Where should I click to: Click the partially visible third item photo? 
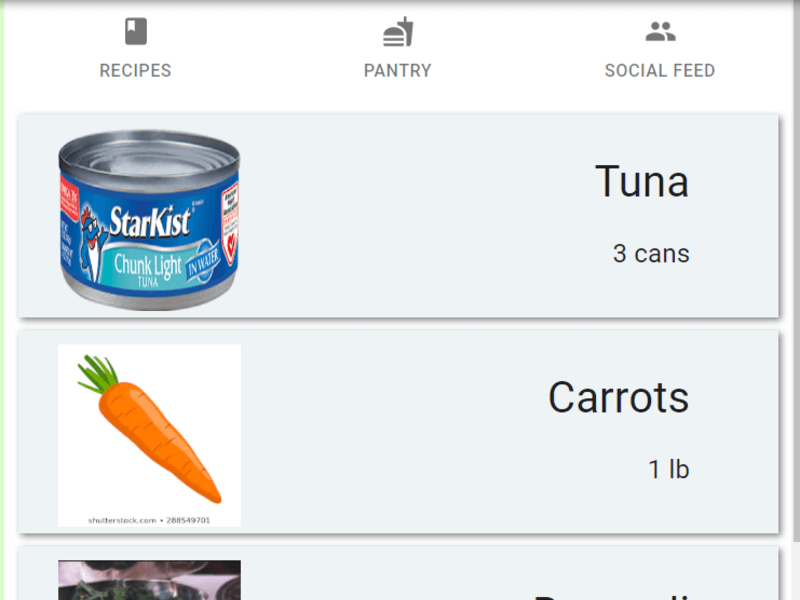(149, 581)
